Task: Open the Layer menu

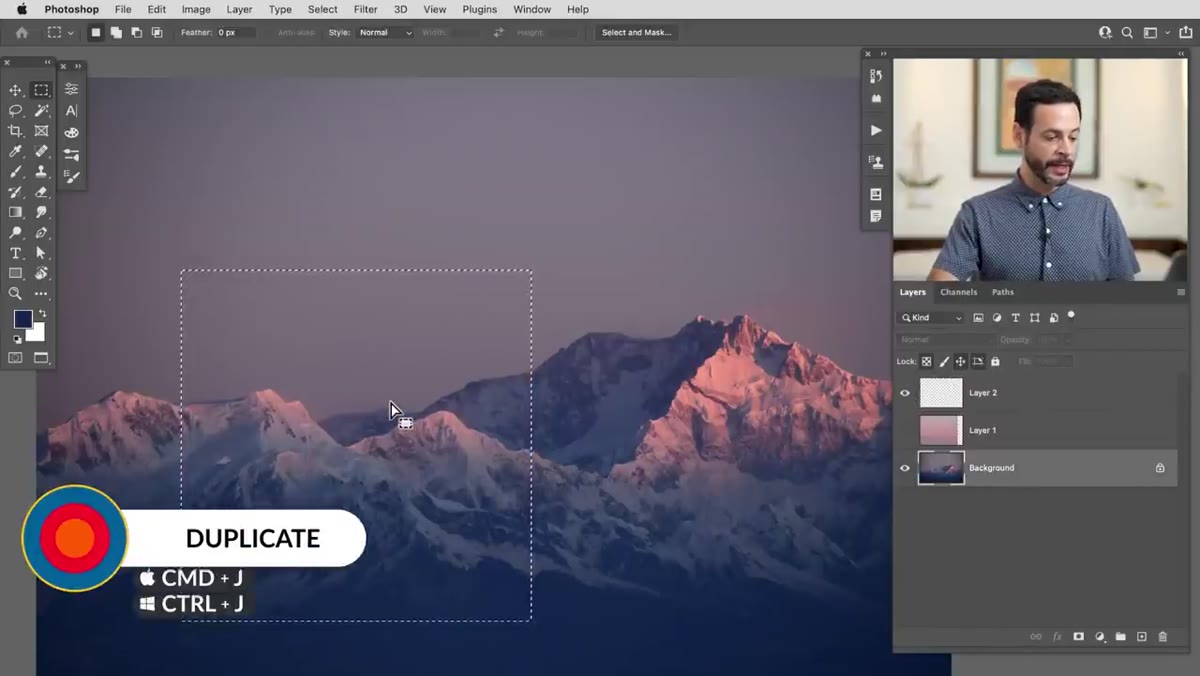Action: click(239, 9)
